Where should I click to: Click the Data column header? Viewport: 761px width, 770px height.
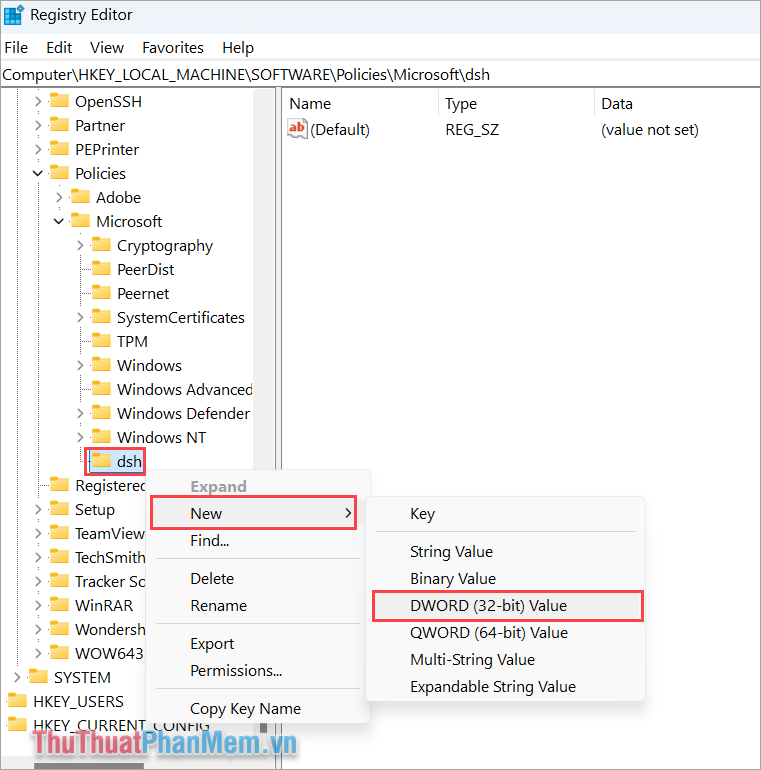(x=678, y=104)
